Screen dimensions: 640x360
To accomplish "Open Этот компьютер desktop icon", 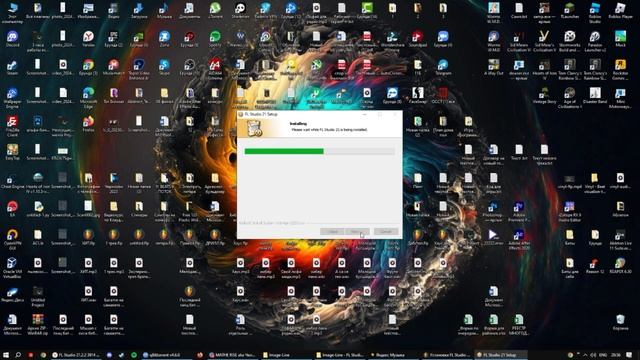I will click(12, 12).
